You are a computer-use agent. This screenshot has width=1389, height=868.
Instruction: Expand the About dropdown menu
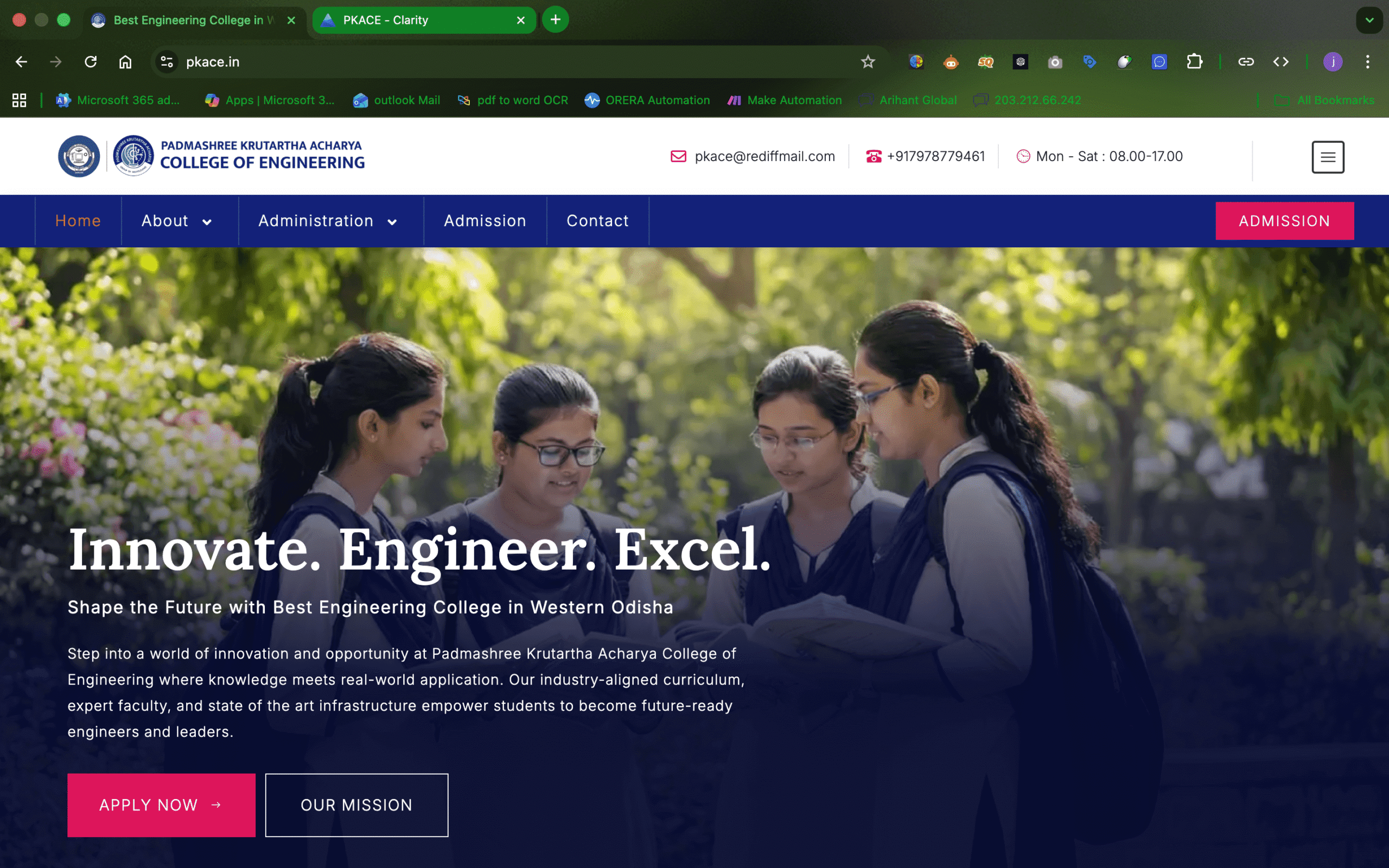point(176,221)
